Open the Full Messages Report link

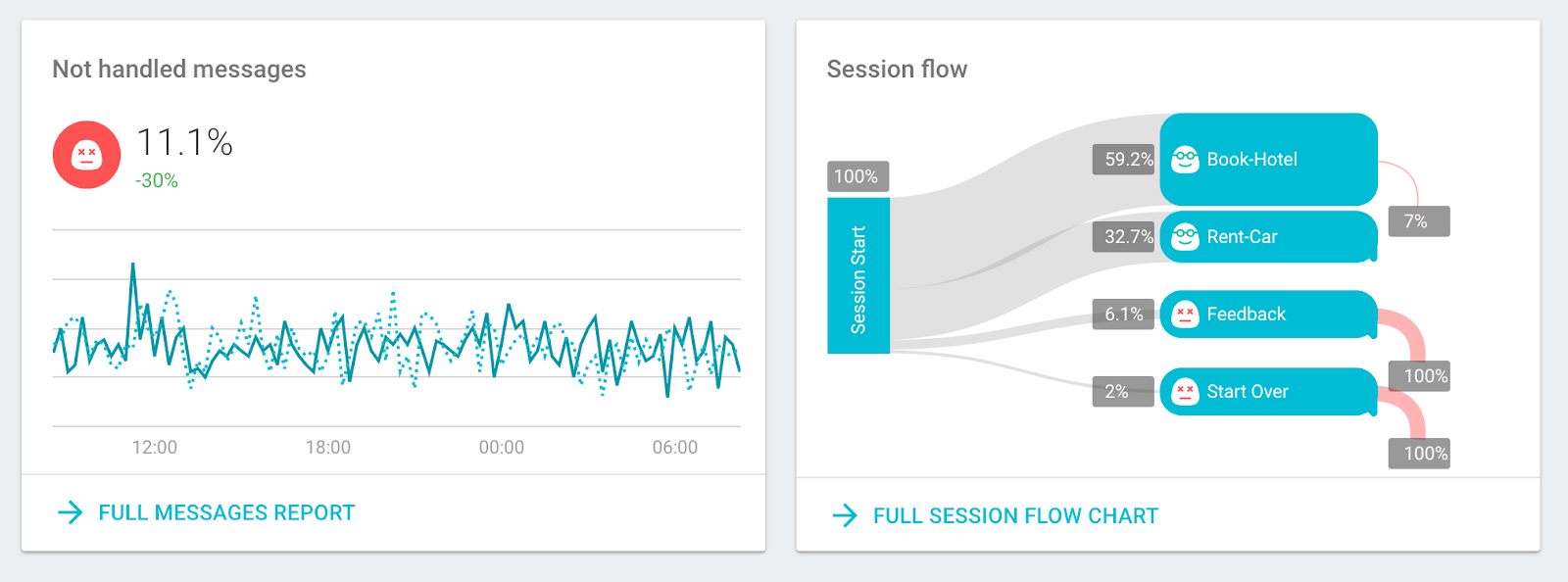pyautogui.click(x=226, y=512)
